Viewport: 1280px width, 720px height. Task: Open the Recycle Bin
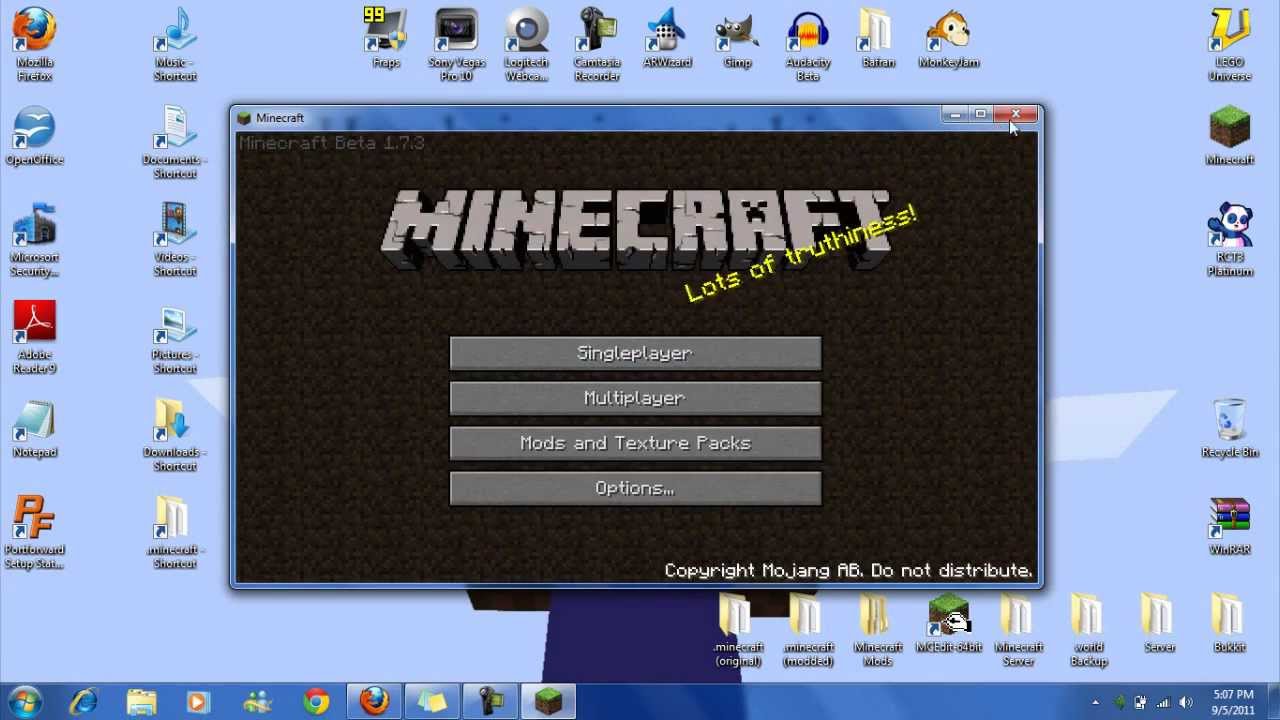[x=1230, y=428]
